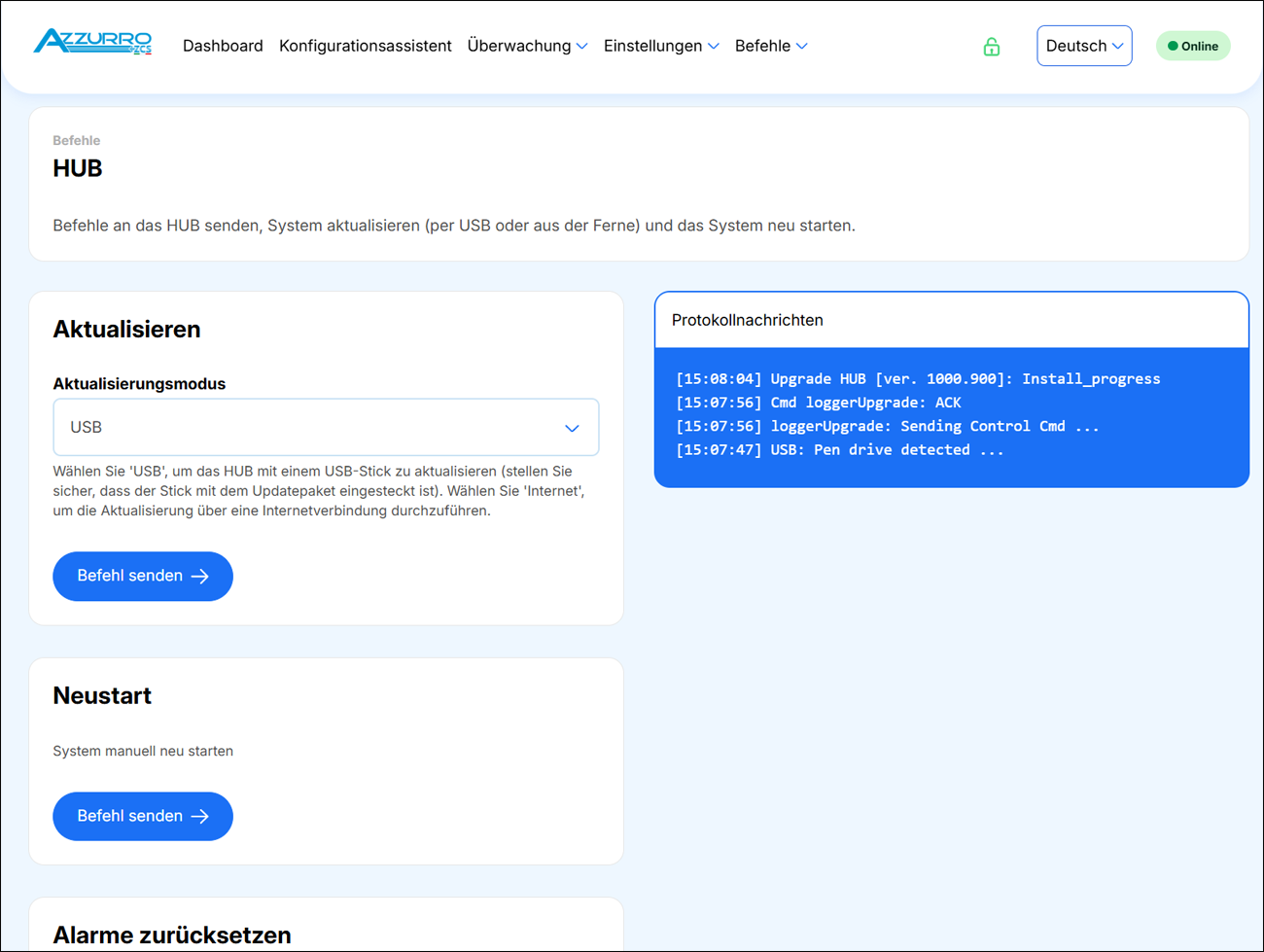This screenshot has width=1264, height=952.
Task: Expand the Einstellungen menu
Action: pos(661,46)
